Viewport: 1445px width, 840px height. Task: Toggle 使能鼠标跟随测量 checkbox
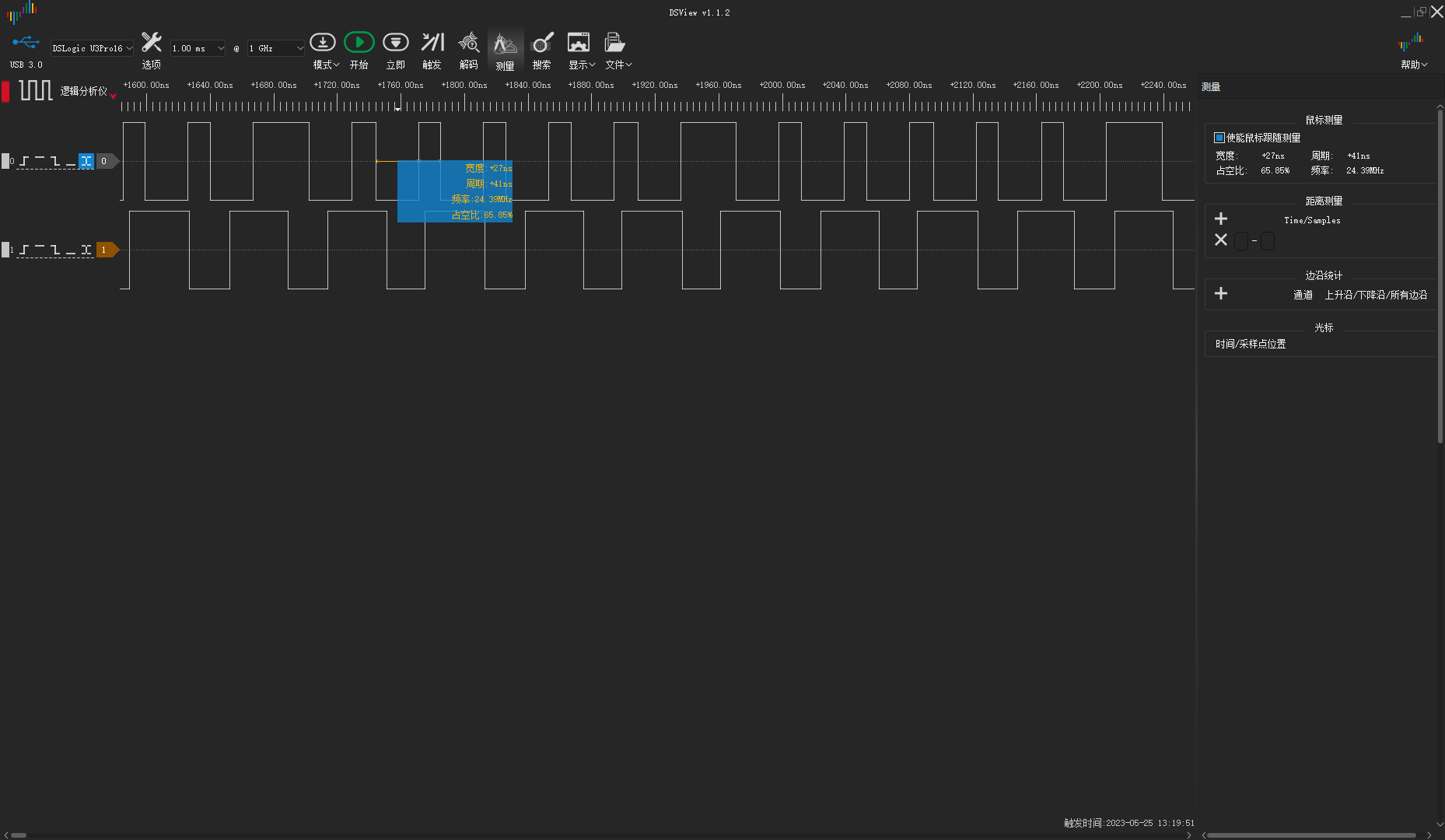1219,138
